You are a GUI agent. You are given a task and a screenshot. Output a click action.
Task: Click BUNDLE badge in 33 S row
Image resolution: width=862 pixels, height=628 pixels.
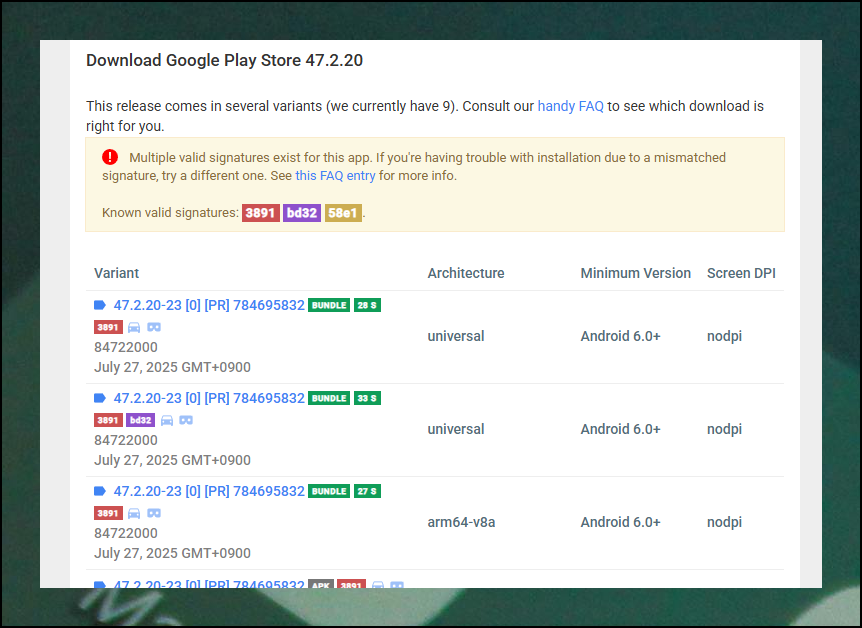click(329, 398)
